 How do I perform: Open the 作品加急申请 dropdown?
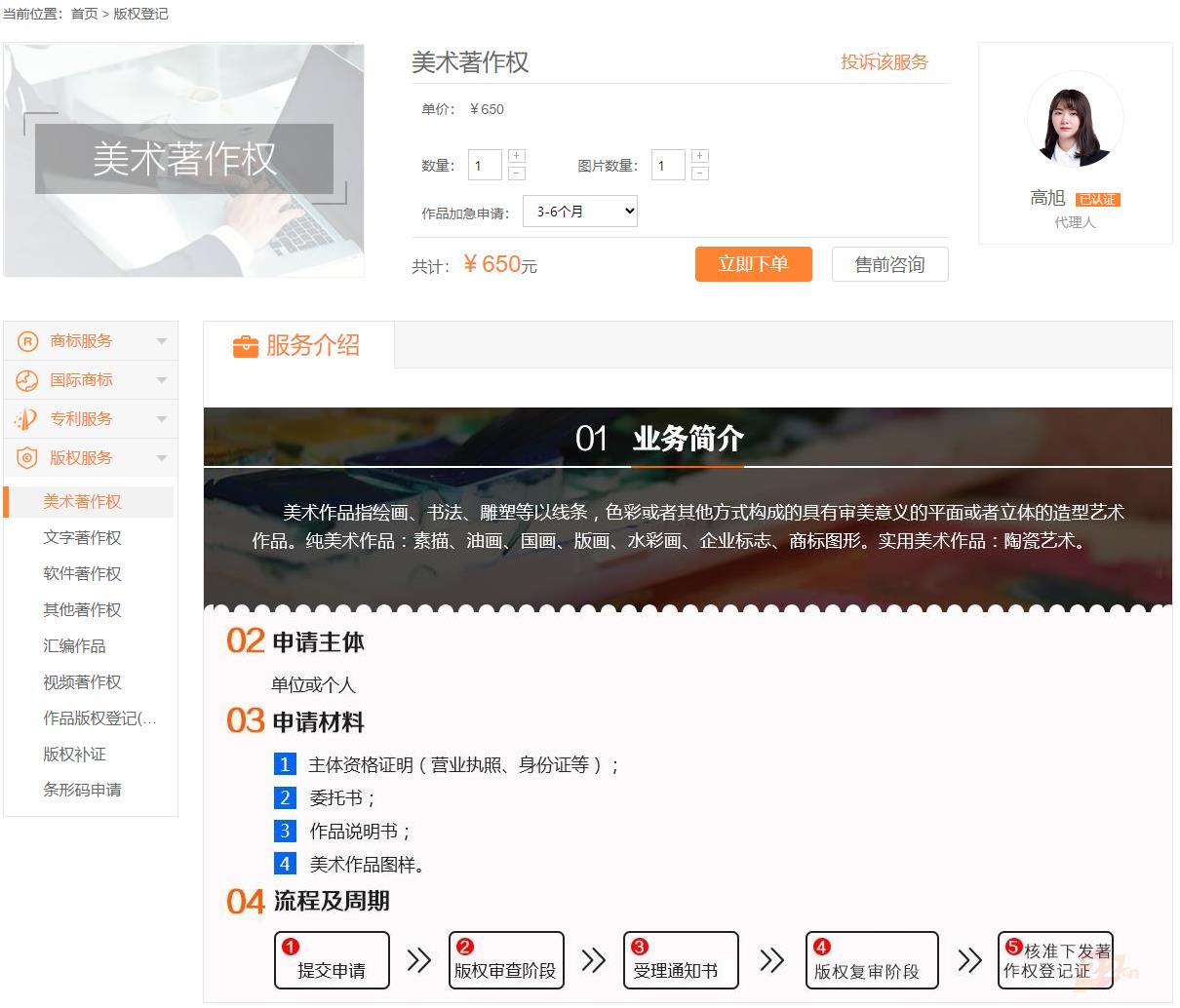point(580,212)
